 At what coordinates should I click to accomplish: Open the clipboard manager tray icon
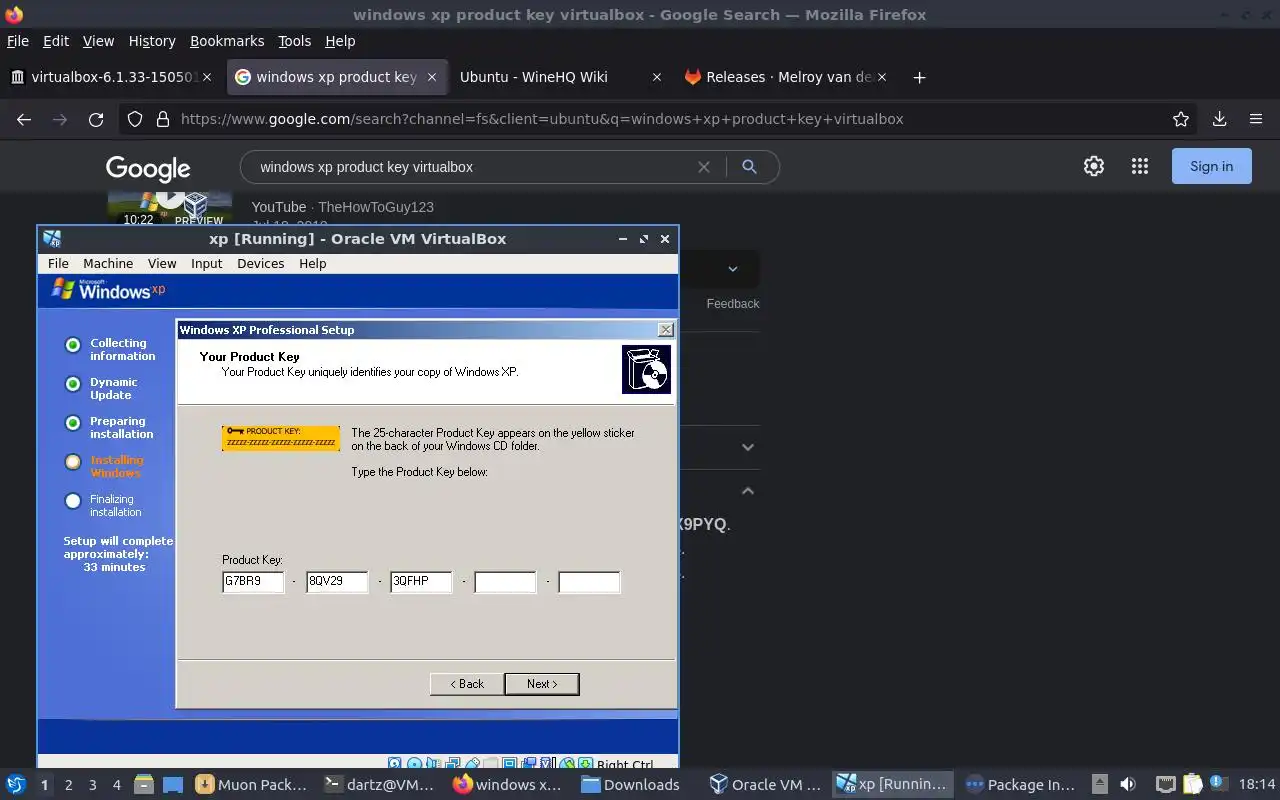(x=1192, y=784)
